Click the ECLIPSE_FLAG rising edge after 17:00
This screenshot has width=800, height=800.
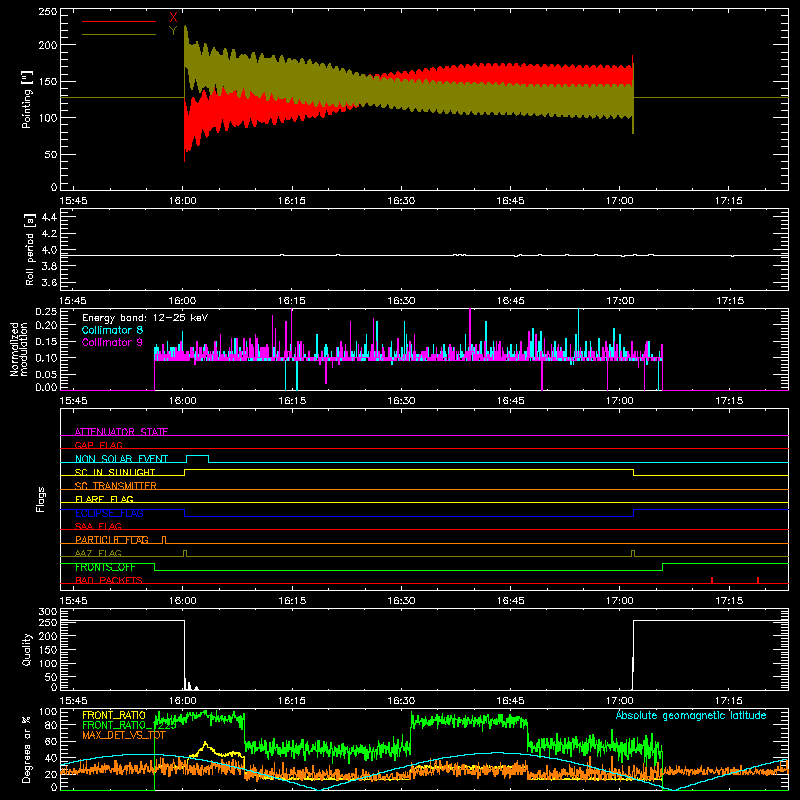(634, 513)
